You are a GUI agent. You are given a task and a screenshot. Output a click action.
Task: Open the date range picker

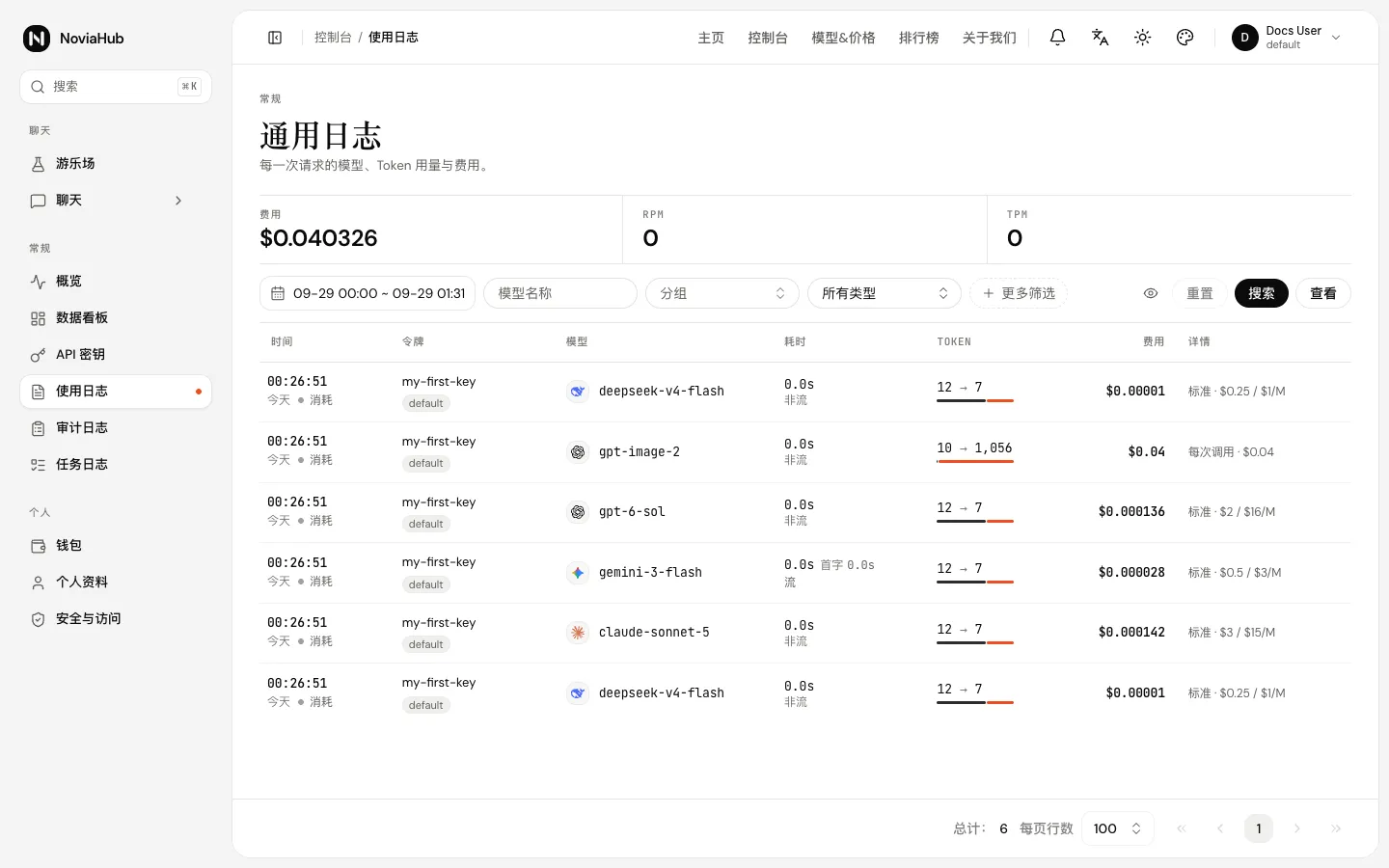368,293
